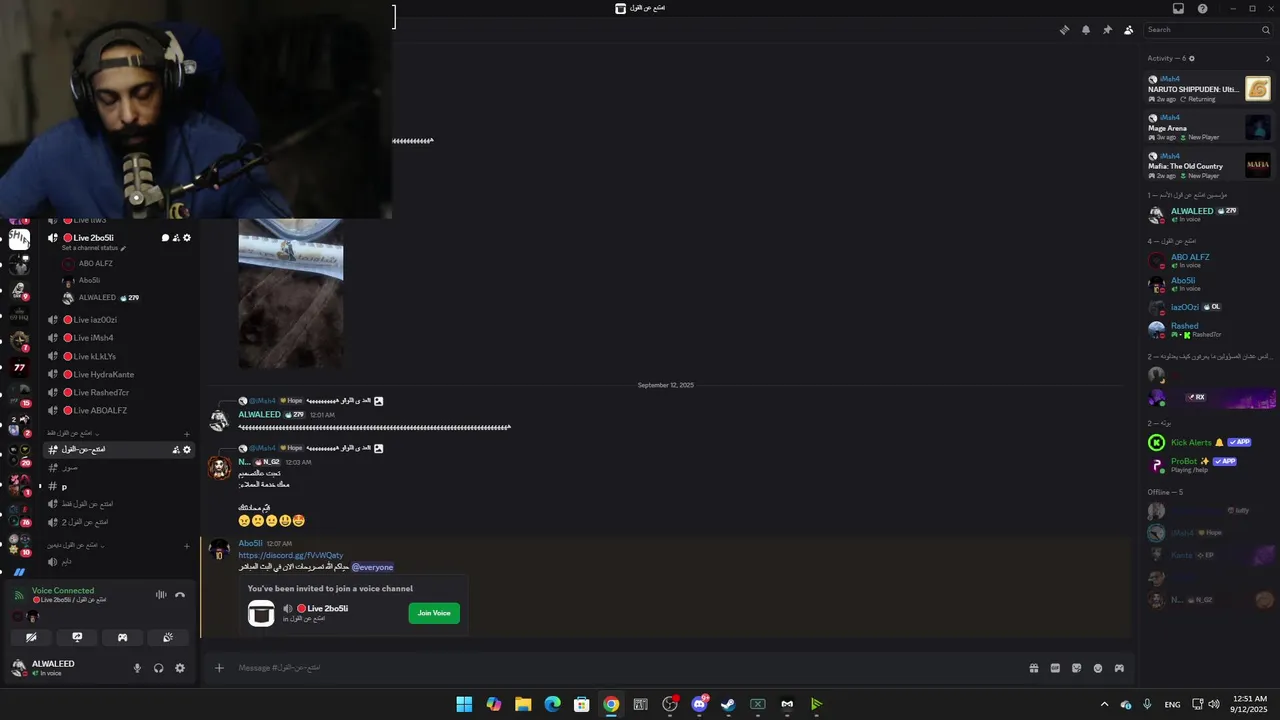Open the sticker picker
Screen dimensions: 1280x720
[1077, 668]
